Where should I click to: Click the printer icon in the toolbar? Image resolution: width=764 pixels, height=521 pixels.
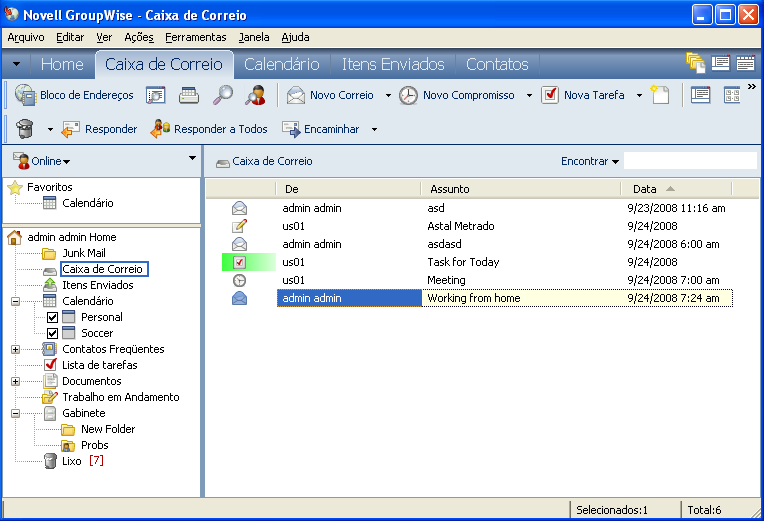click(x=189, y=96)
